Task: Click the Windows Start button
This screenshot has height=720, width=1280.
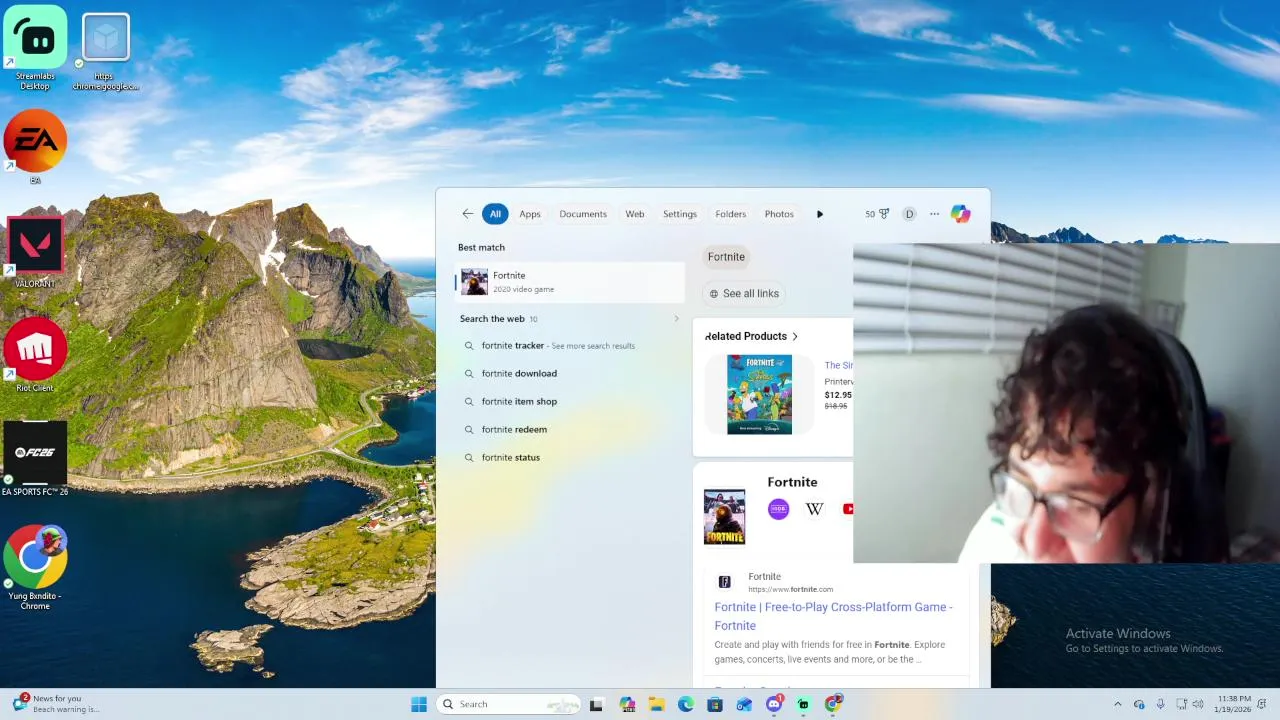Action: pos(419,704)
